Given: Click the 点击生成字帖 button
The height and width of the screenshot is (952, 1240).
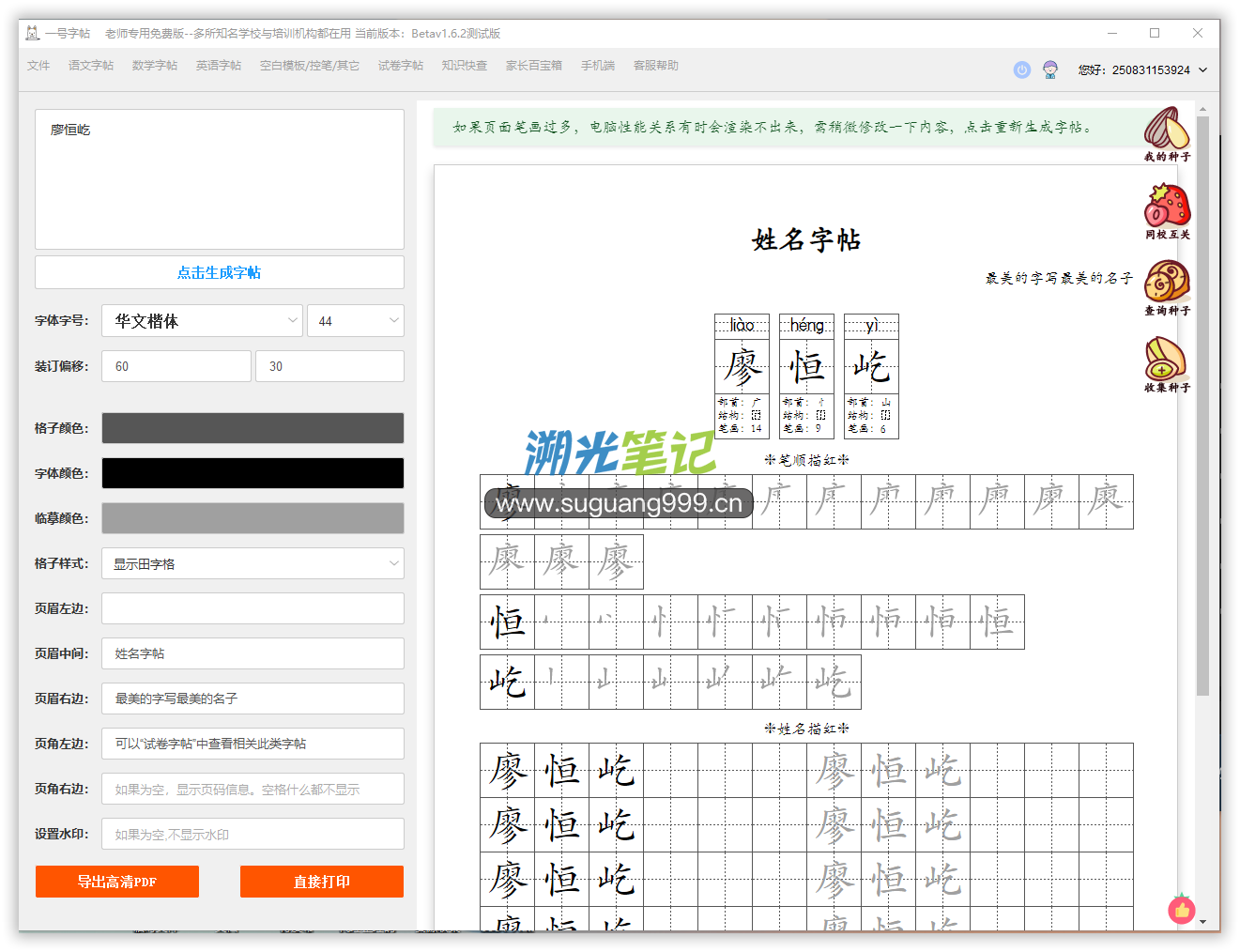Looking at the screenshot, I should coord(220,272).
